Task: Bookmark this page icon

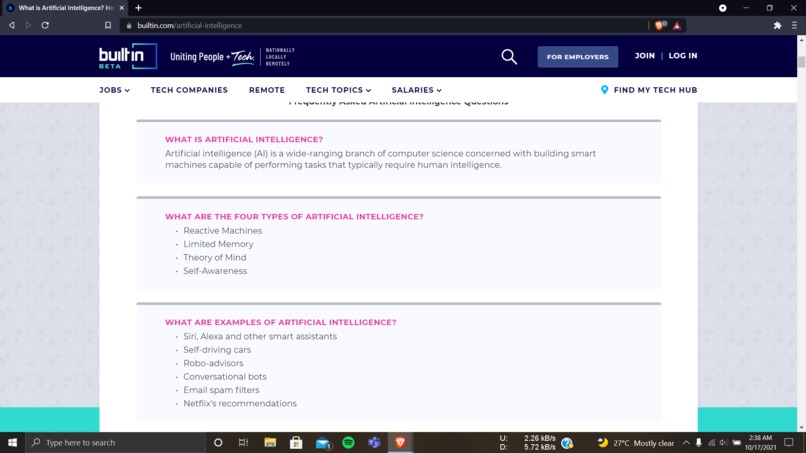Action: coord(108,25)
